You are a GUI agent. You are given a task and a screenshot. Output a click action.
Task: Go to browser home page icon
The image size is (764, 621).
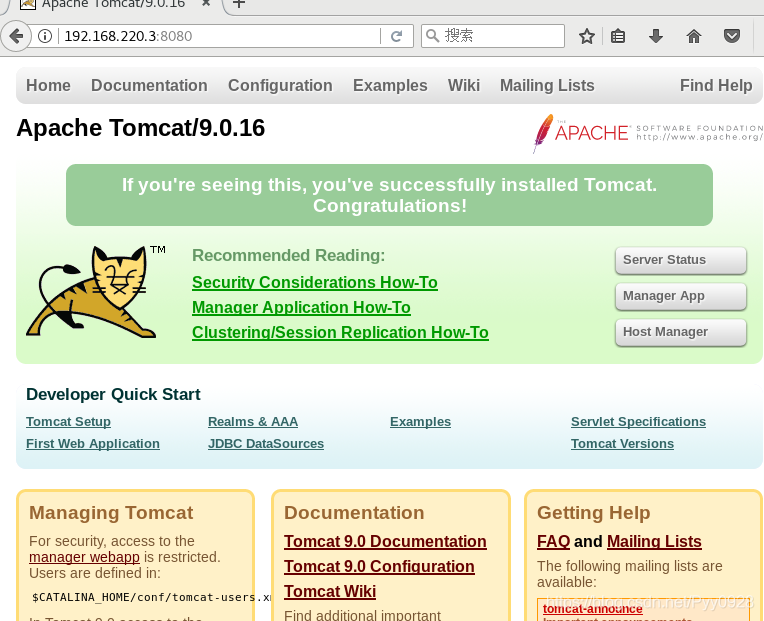[694, 36]
